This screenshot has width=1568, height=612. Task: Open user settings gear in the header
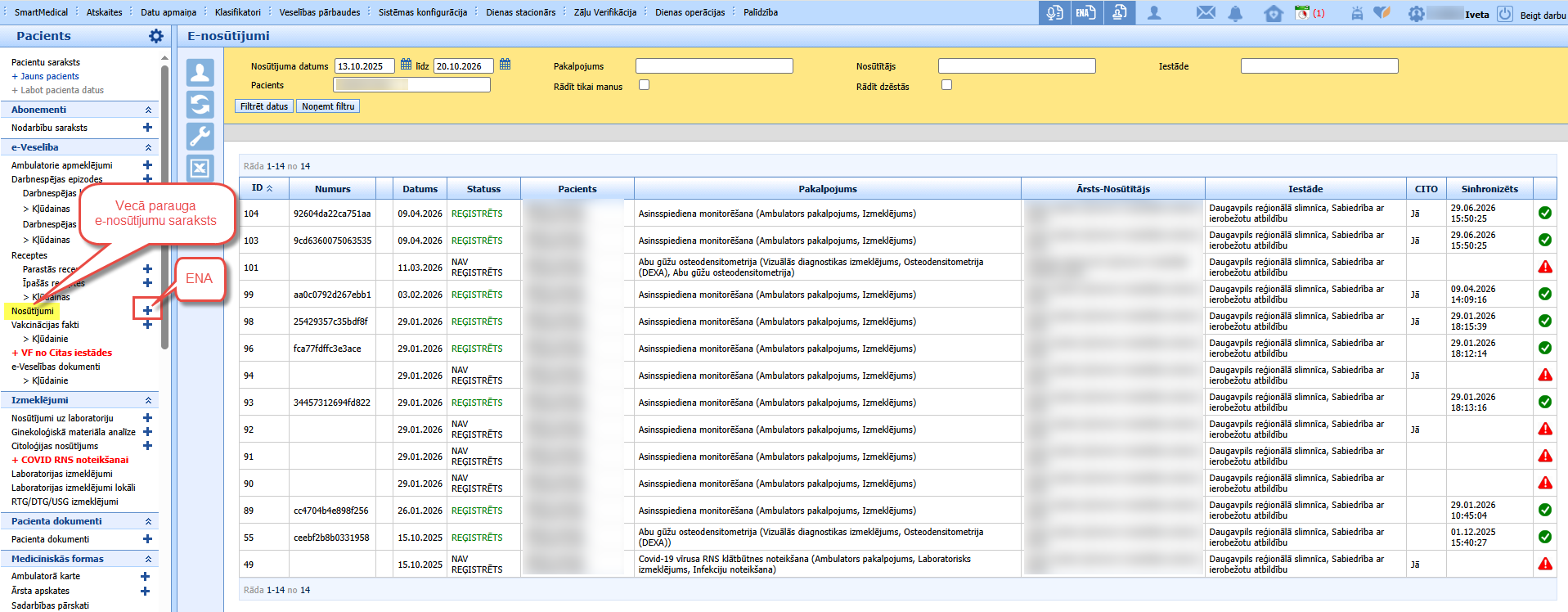coord(1416,14)
